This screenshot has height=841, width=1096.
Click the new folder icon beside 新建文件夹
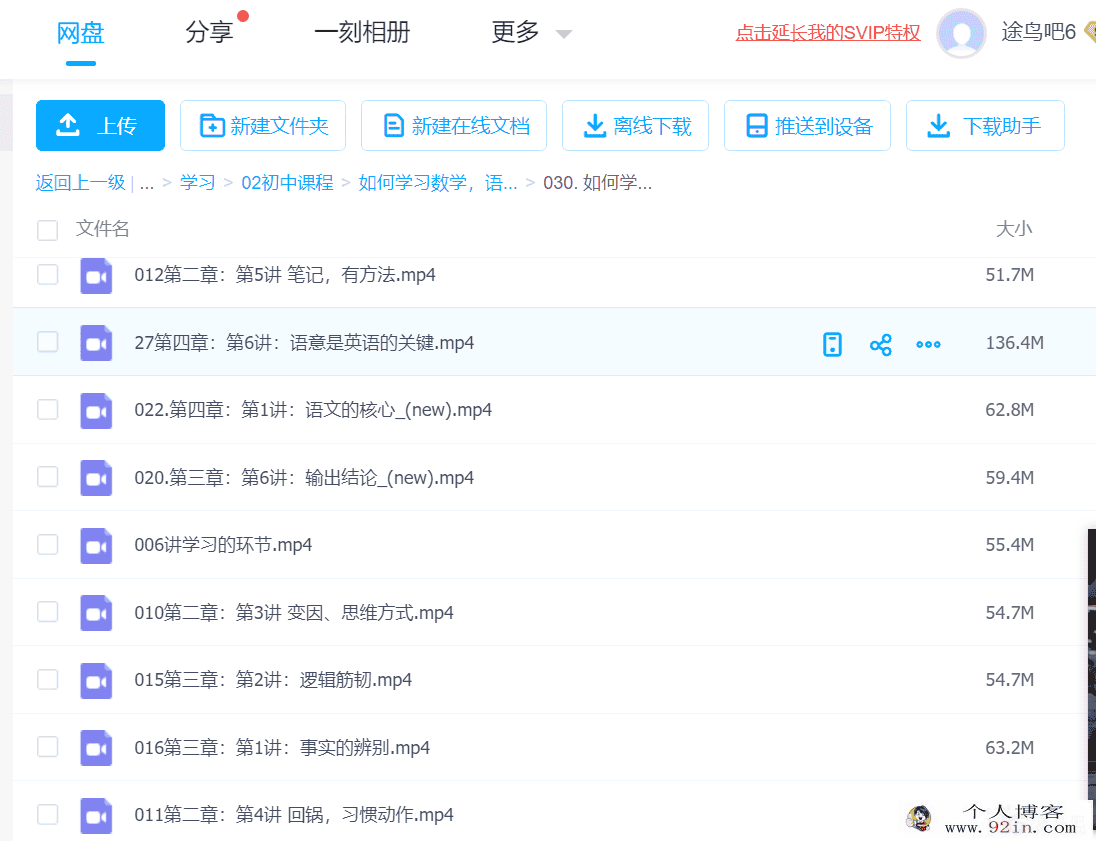click(212, 126)
